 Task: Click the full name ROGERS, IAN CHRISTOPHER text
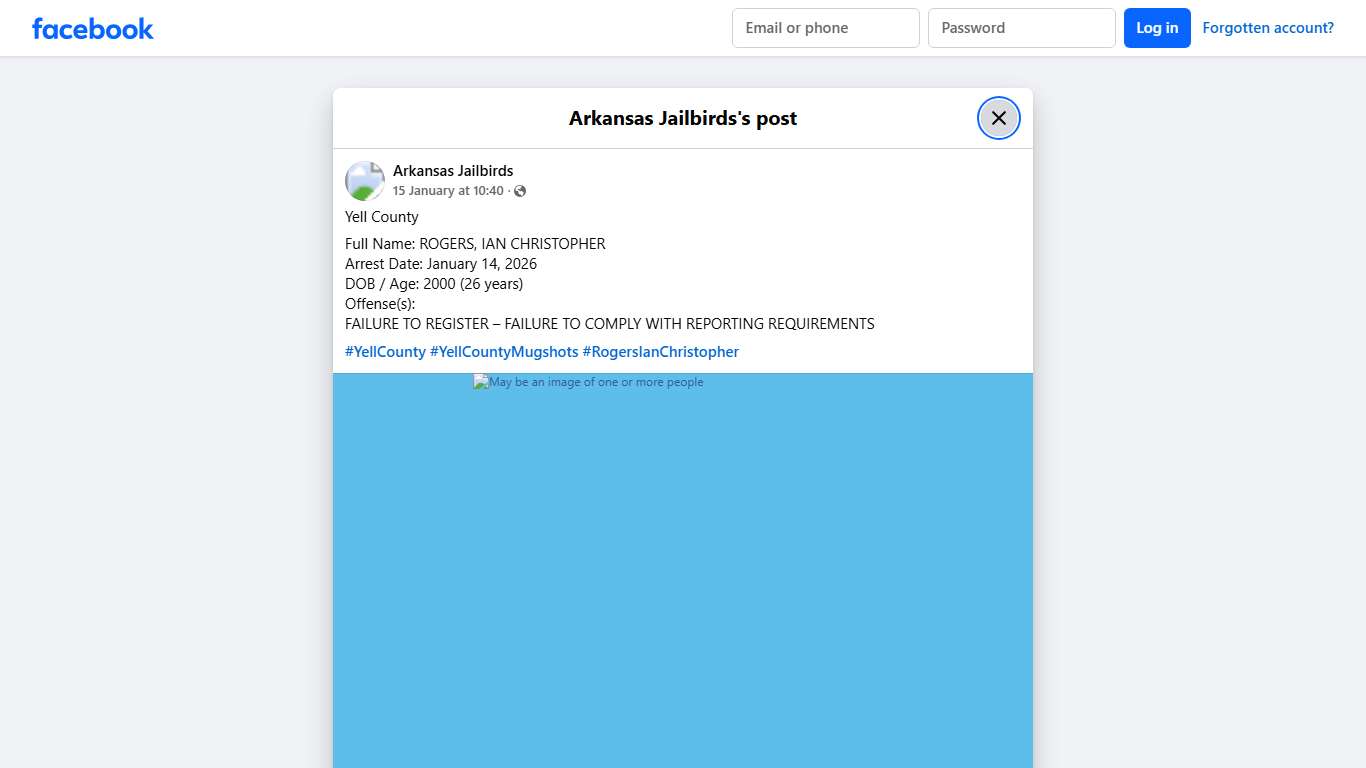pyautogui.click(x=475, y=243)
